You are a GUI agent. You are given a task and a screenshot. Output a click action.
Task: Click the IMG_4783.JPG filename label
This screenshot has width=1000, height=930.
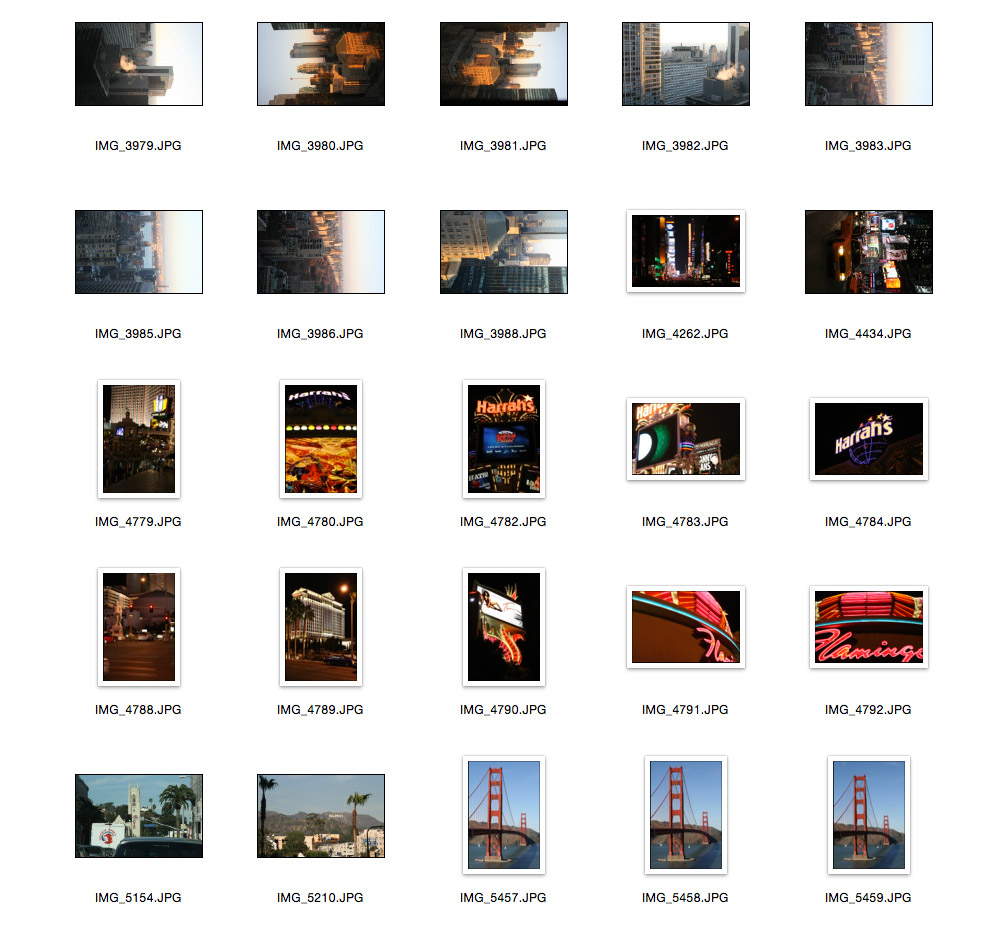[x=685, y=522]
